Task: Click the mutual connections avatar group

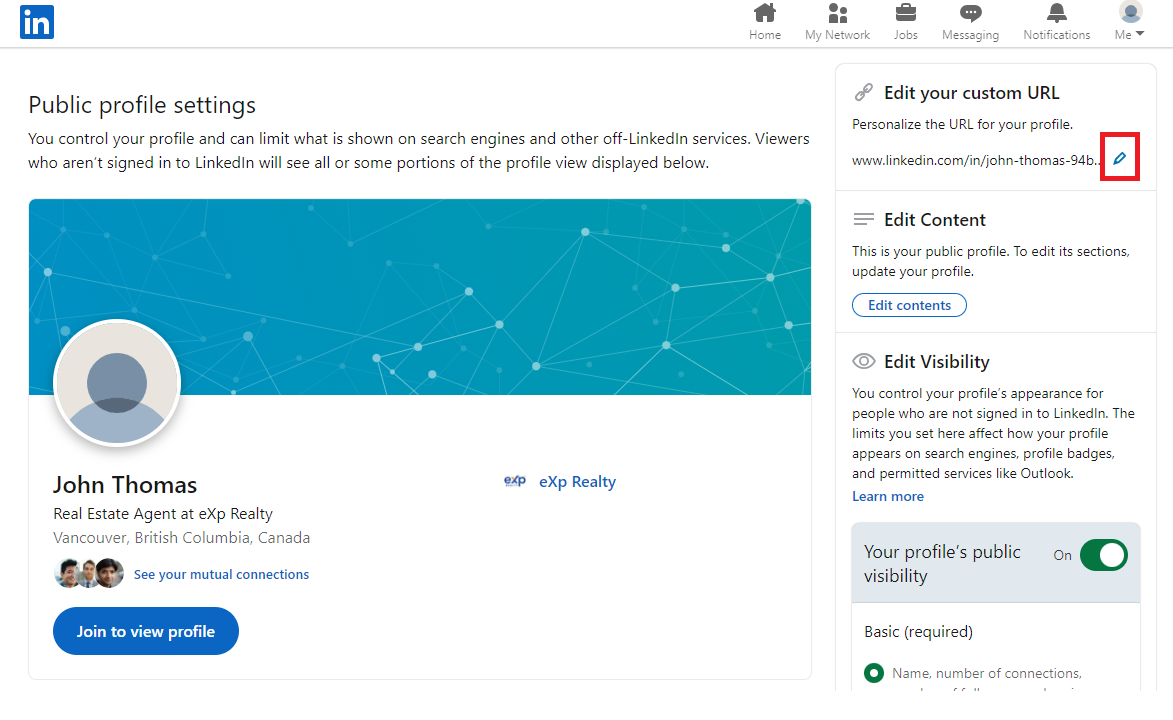Action: 89,573
